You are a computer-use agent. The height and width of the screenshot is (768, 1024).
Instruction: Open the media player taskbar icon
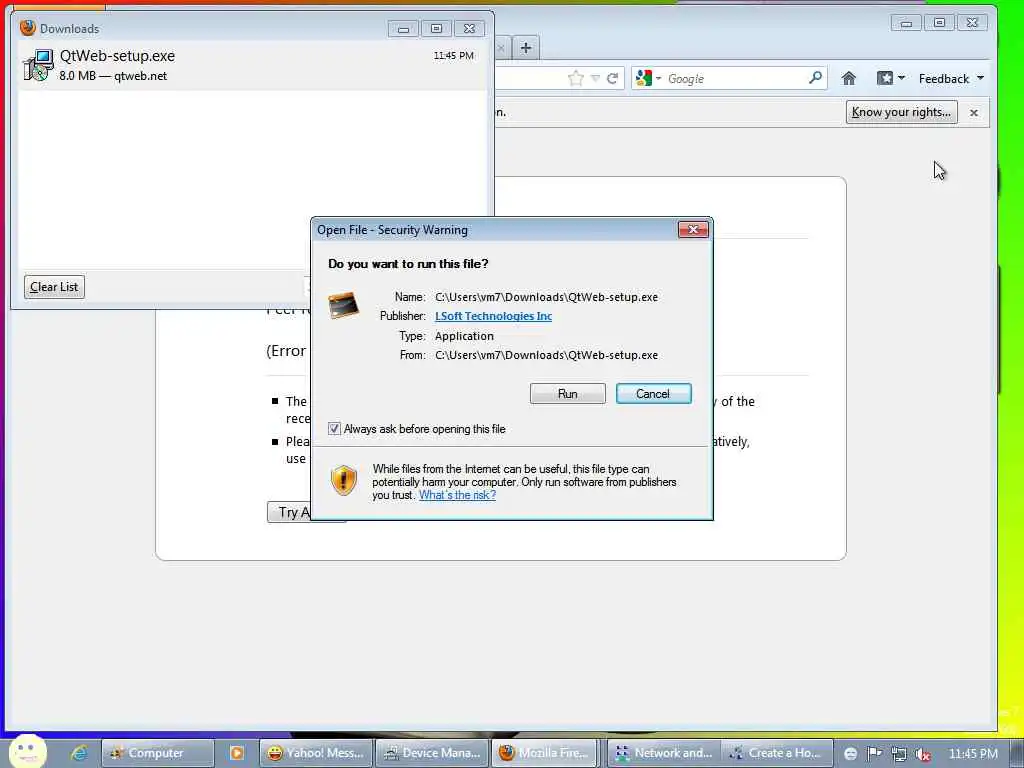tap(236, 753)
